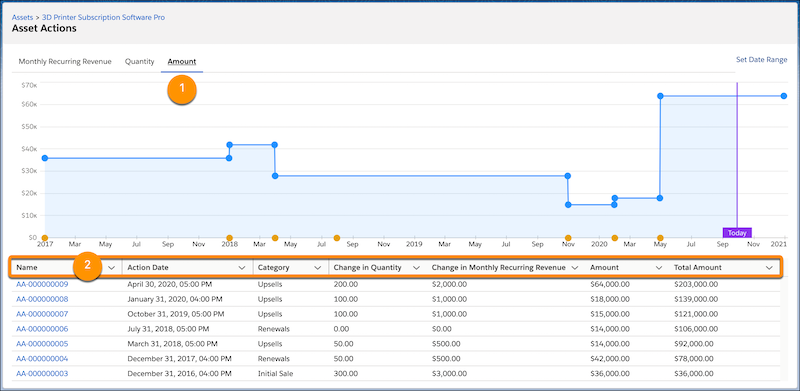The height and width of the screenshot is (391, 800).
Task: Click the $64,000.00 amount cell
Action: [x=610, y=284]
